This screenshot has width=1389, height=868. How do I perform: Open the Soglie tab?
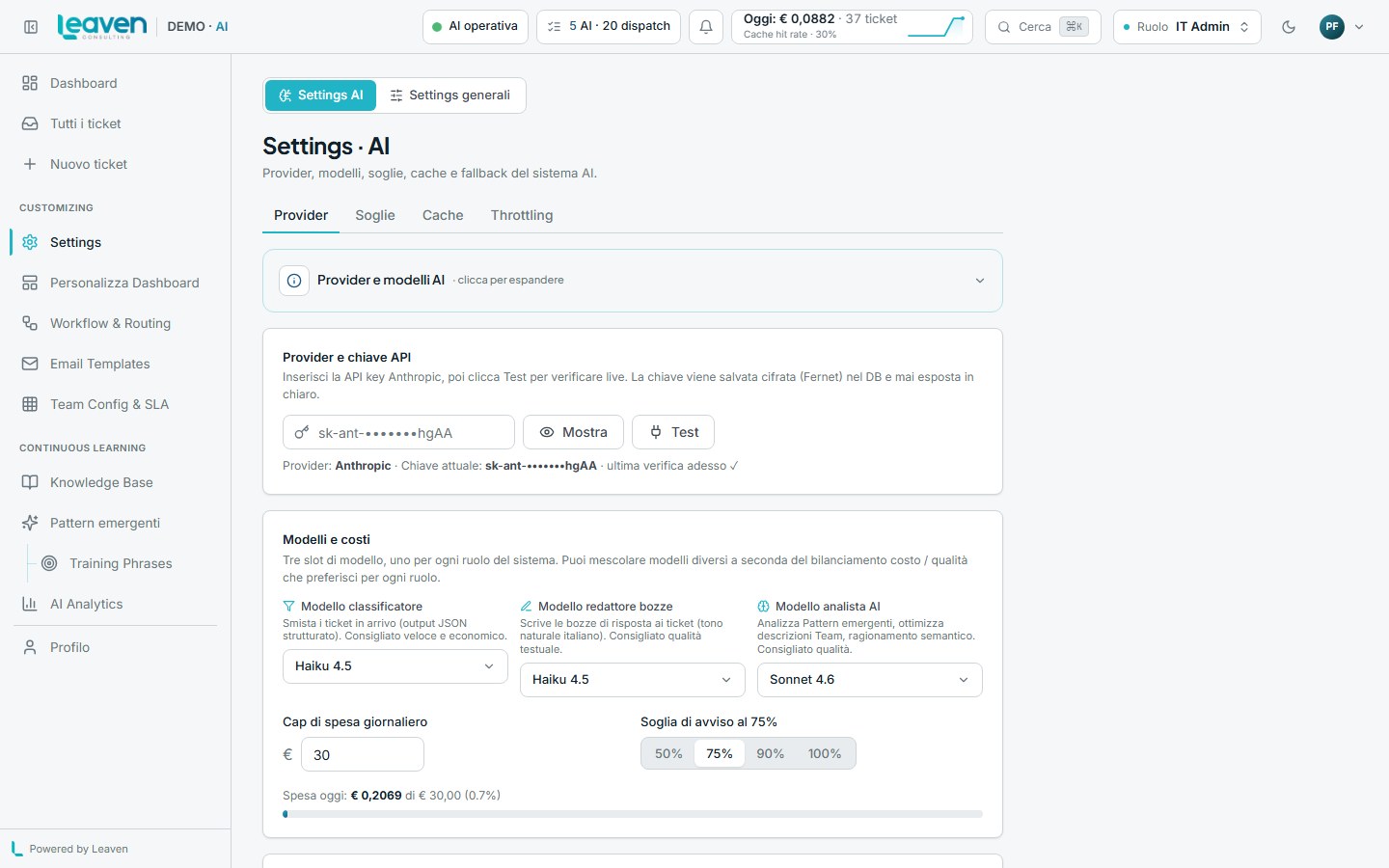375,215
